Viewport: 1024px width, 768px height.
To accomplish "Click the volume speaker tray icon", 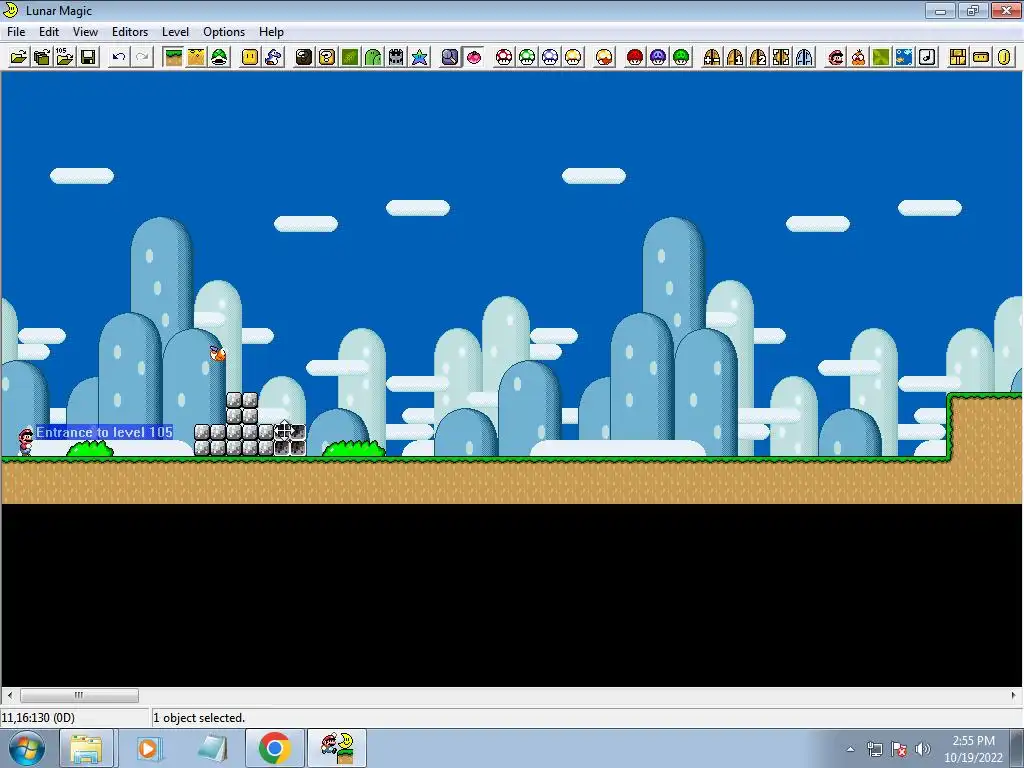I will [922, 749].
